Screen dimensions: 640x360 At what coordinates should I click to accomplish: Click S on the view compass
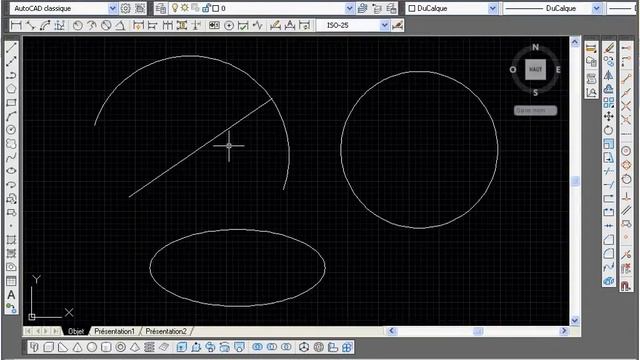coord(536,93)
